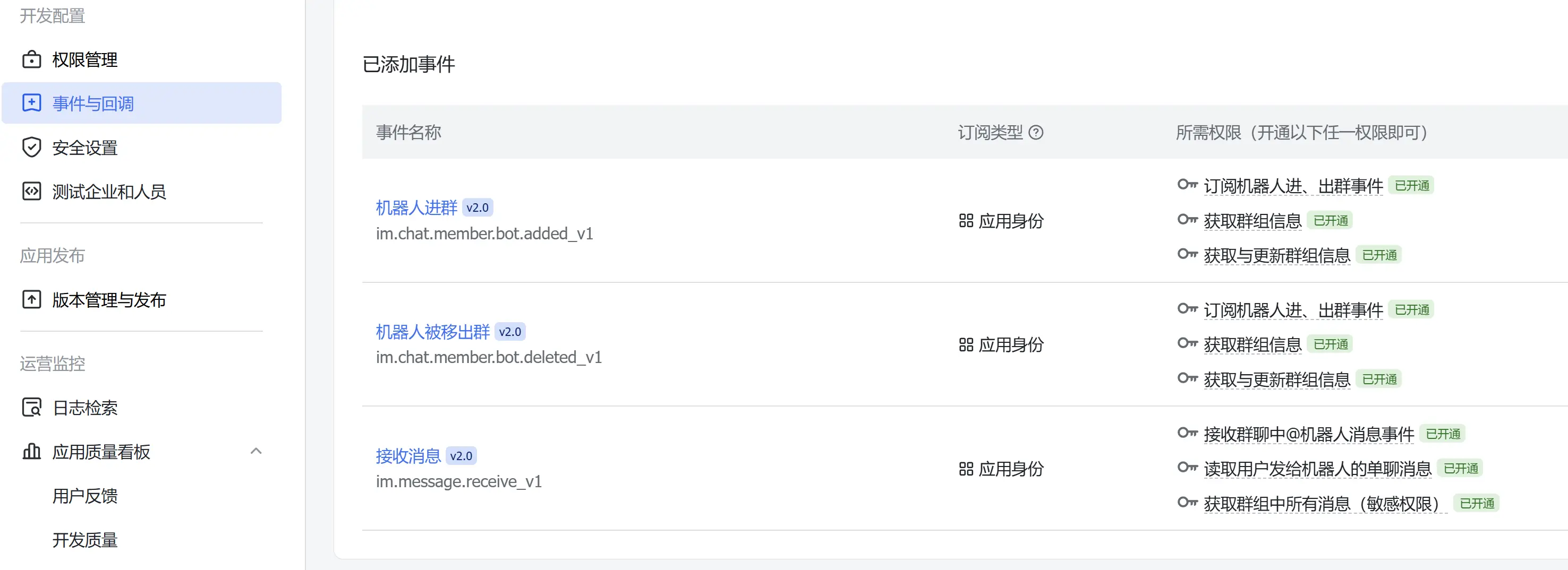
Task: Go to 版本管理与发布 page
Action: [109, 300]
